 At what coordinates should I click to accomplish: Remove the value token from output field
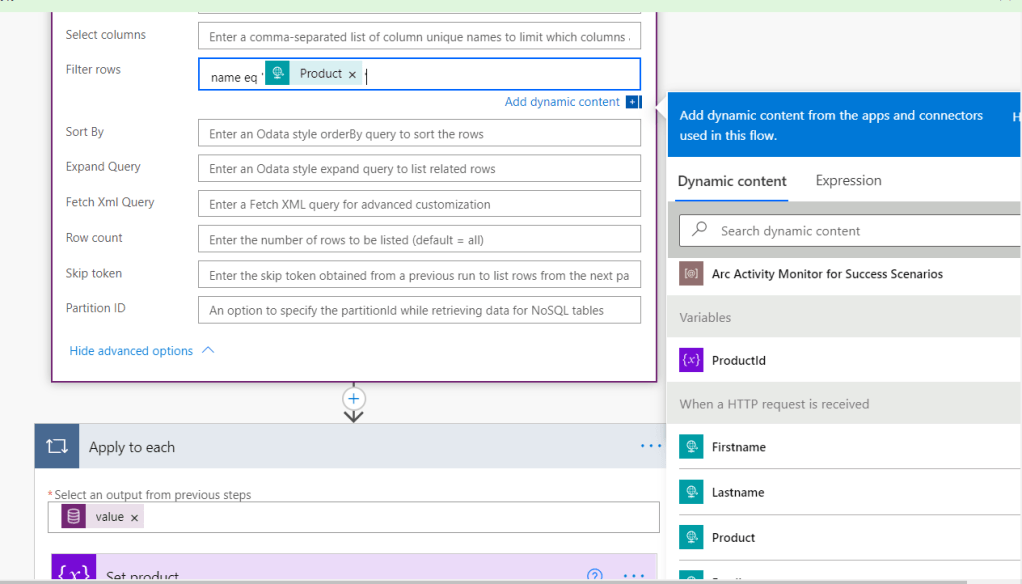tap(135, 517)
